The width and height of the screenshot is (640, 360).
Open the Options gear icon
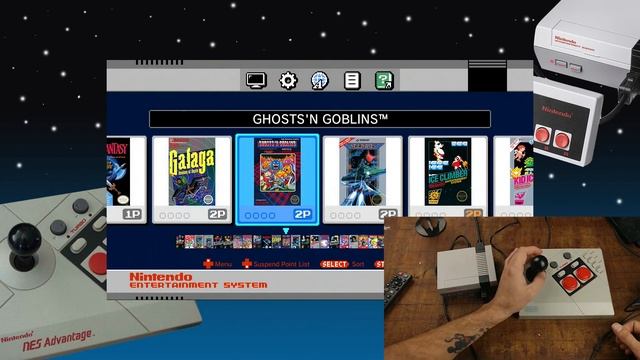(288, 80)
